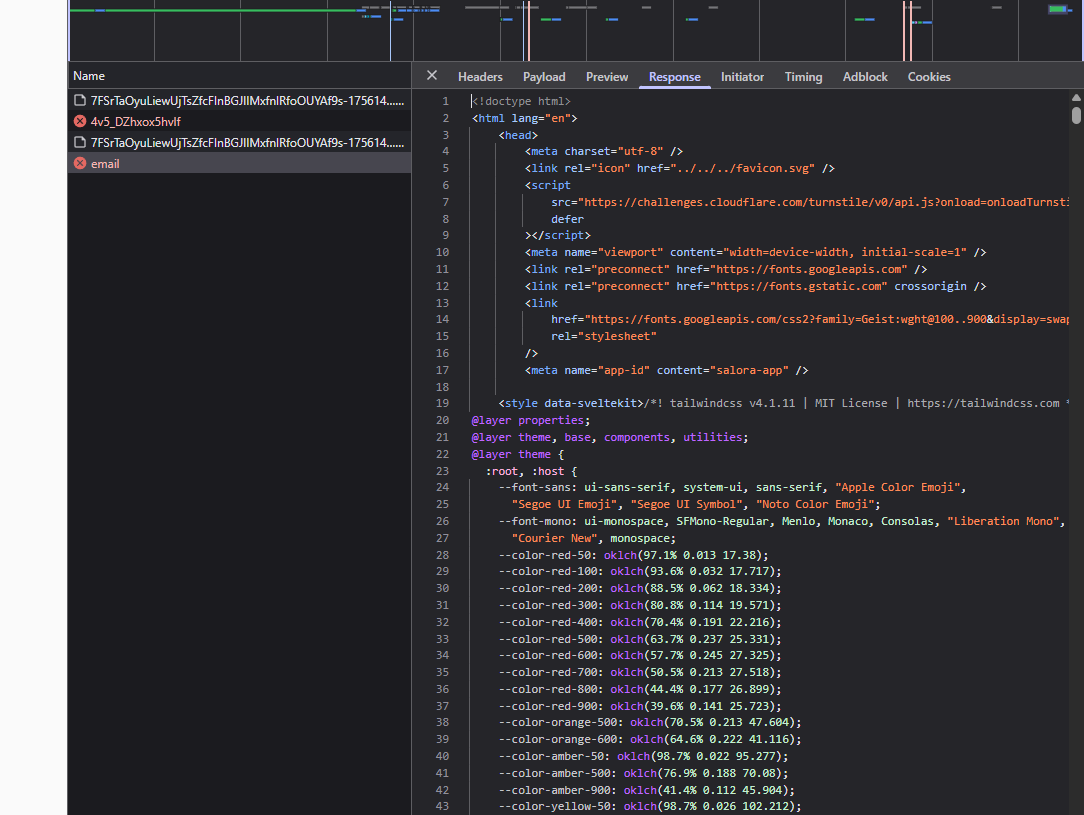Click the --color-red-600 declaration
The image size is (1084, 815).
[640, 655]
